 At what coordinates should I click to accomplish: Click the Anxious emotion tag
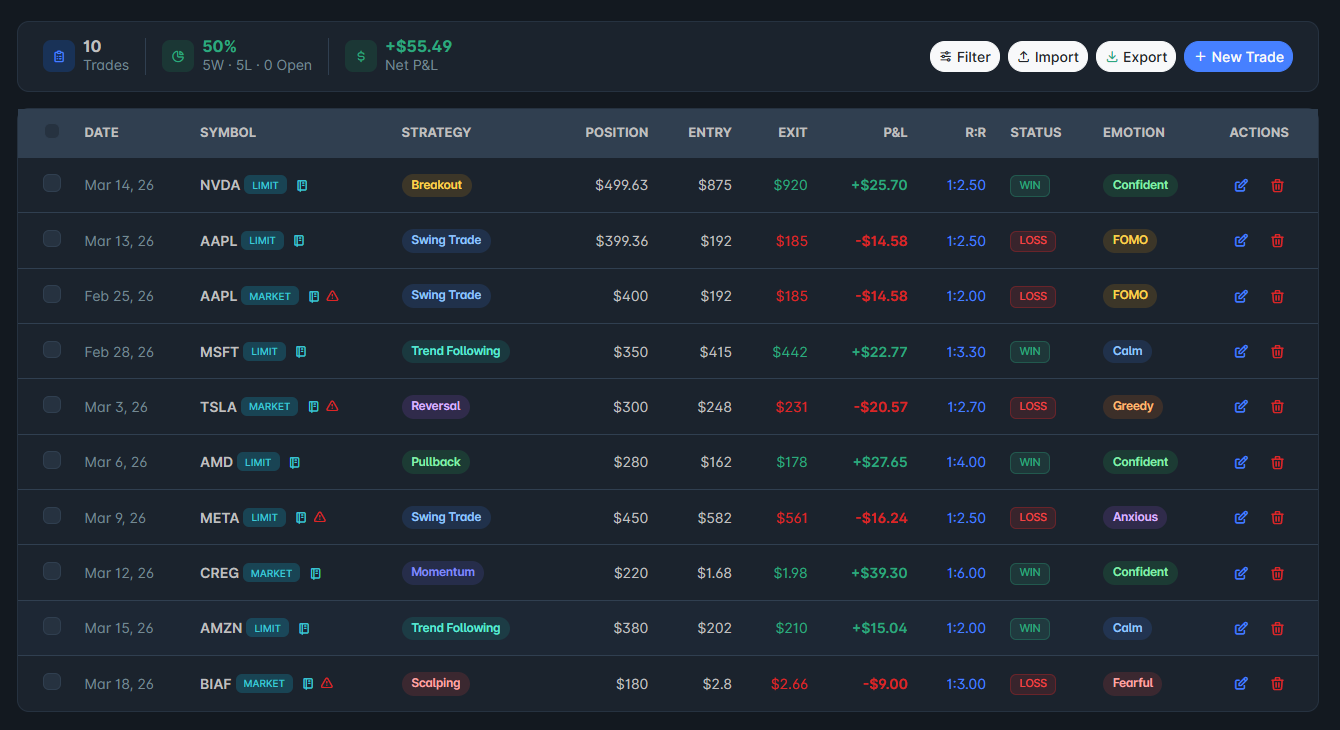pyautogui.click(x=1135, y=517)
